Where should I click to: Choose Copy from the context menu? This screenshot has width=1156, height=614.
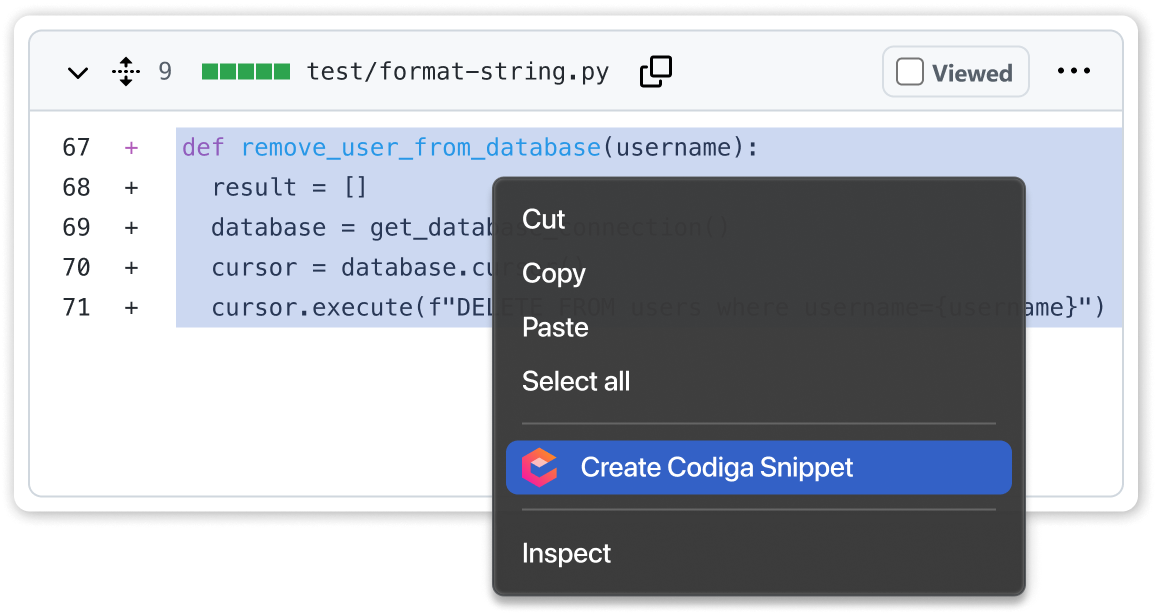pos(553,273)
